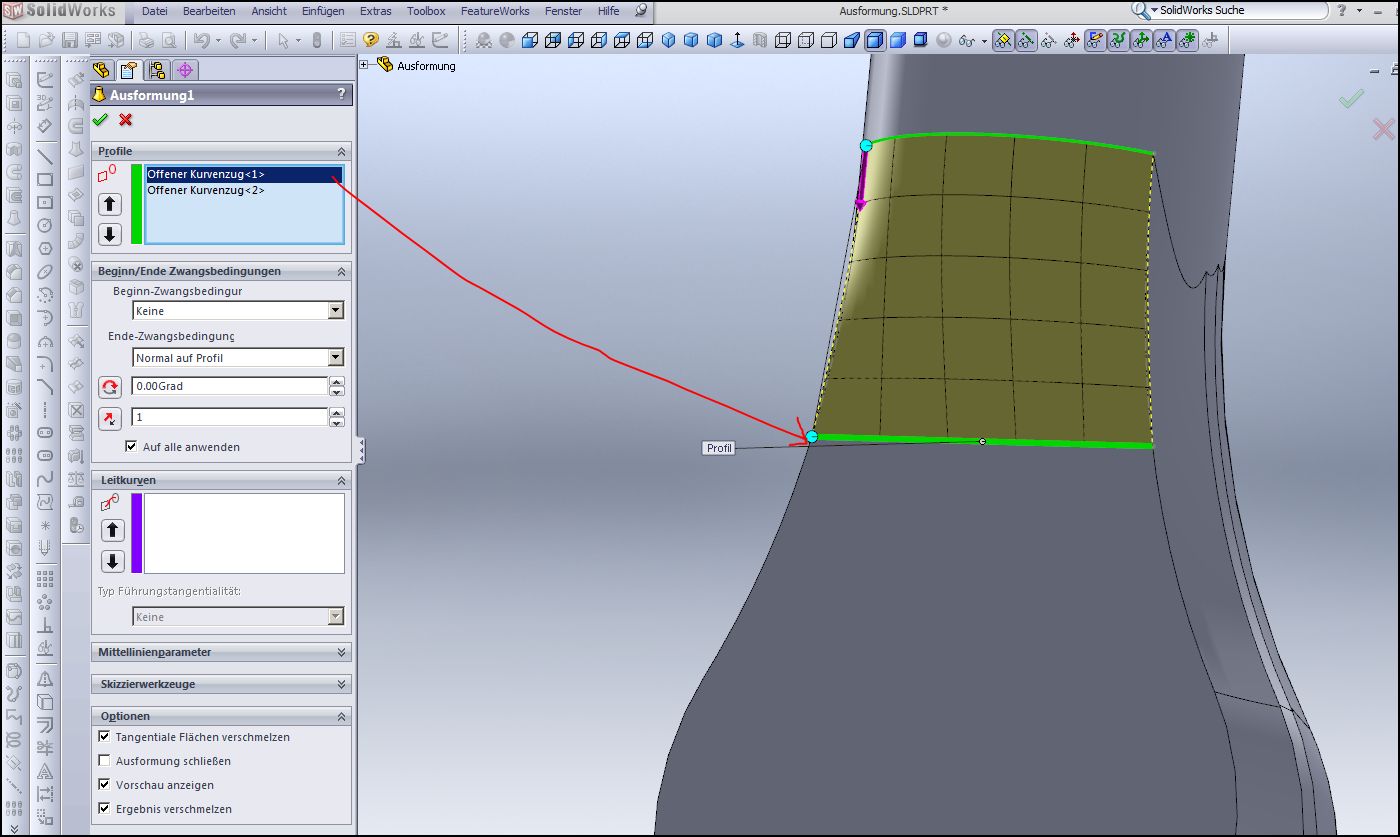This screenshot has height=837, width=1400.
Task: Click the 0.00Grad angle input field
Action: point(229,386)
